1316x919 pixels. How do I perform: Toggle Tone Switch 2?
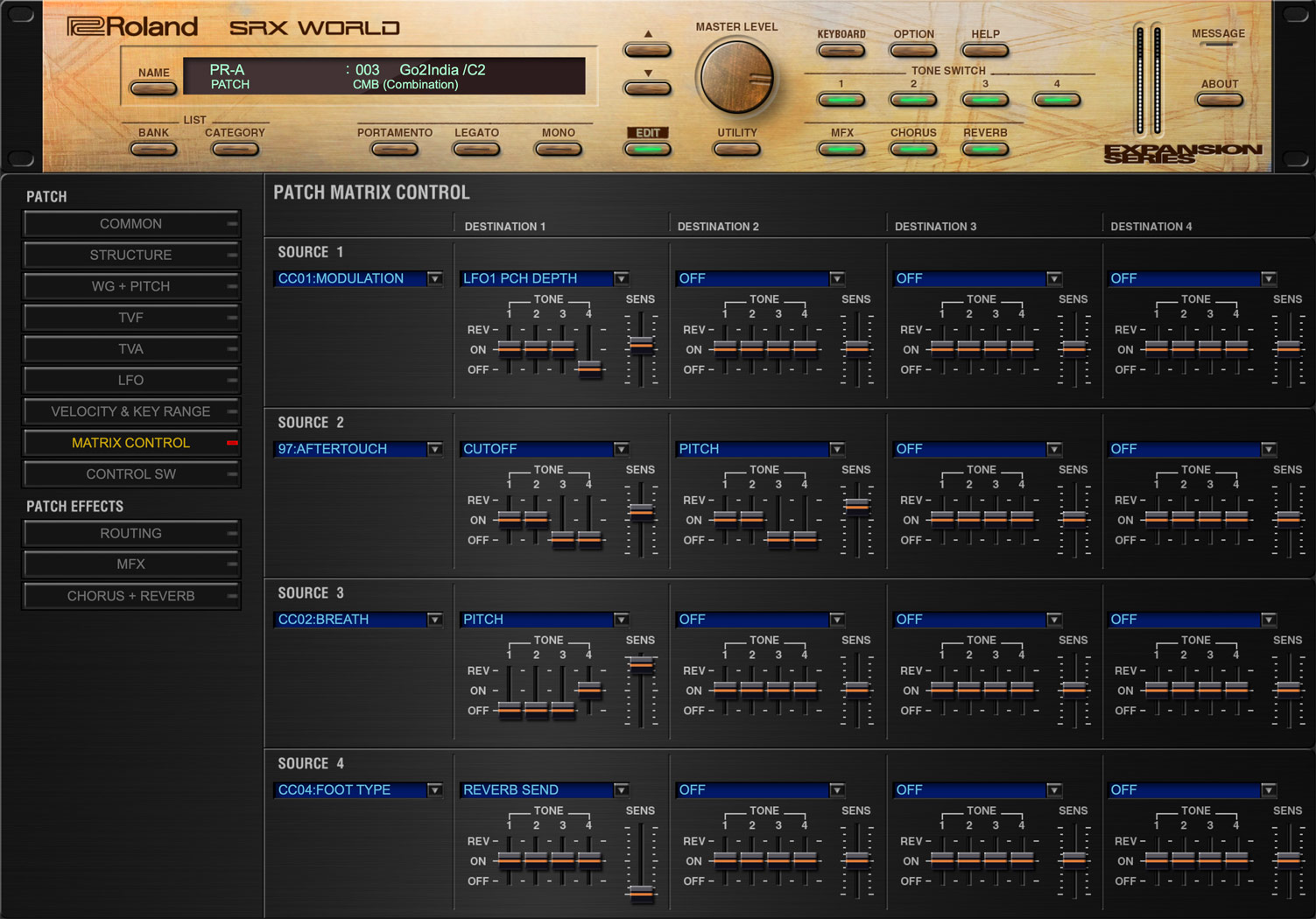[913, 100]
